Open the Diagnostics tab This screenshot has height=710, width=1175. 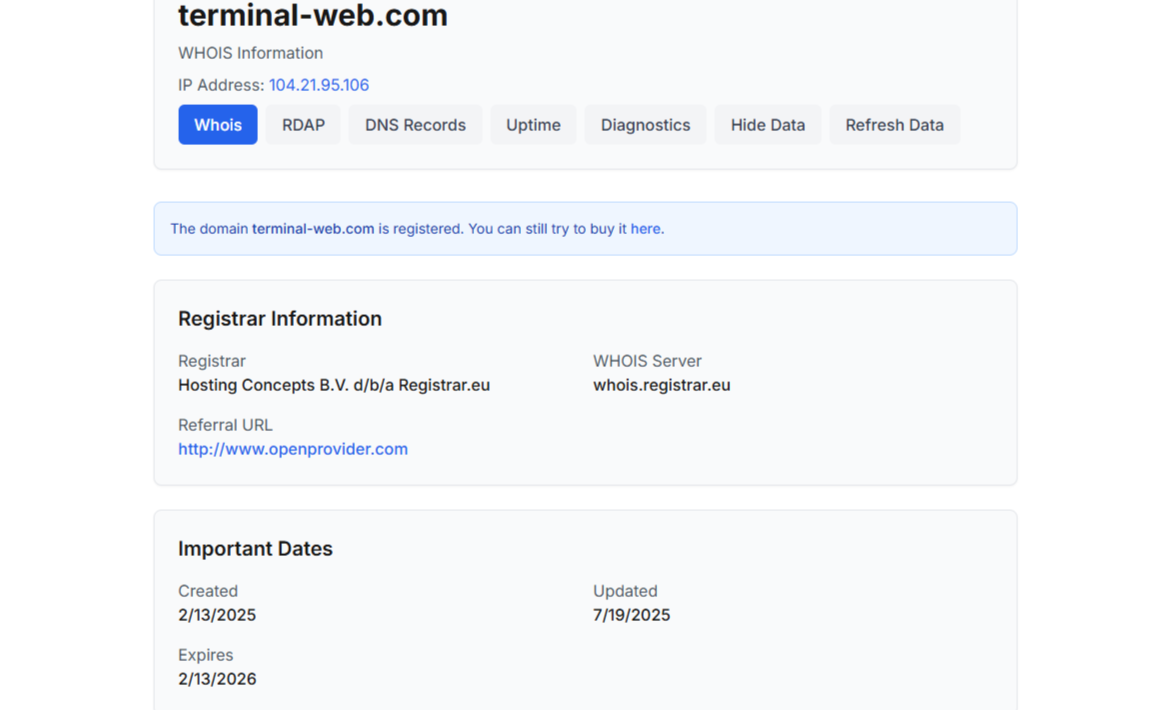[645, 124]
